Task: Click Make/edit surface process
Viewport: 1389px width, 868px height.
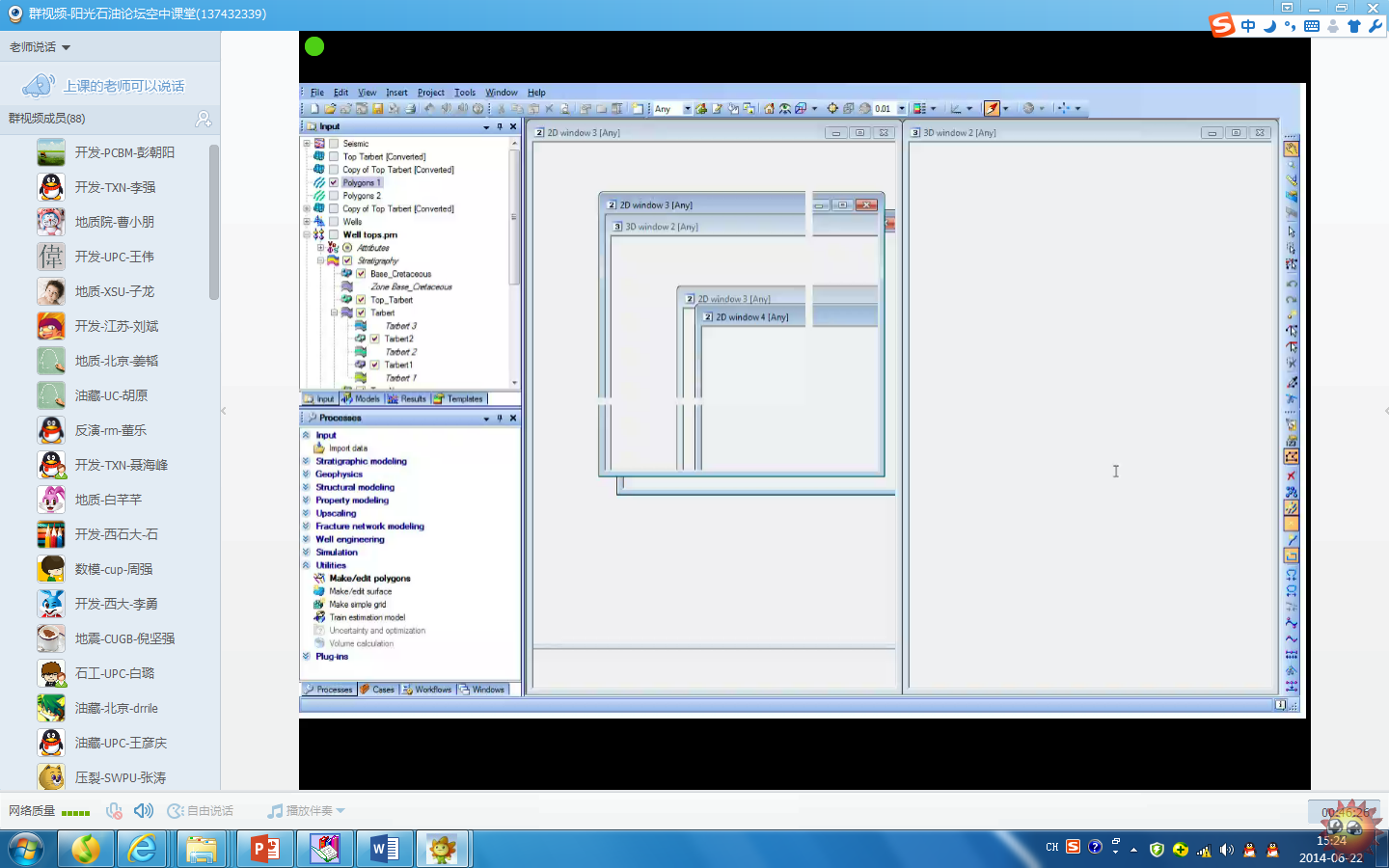Action: [360, 591]
